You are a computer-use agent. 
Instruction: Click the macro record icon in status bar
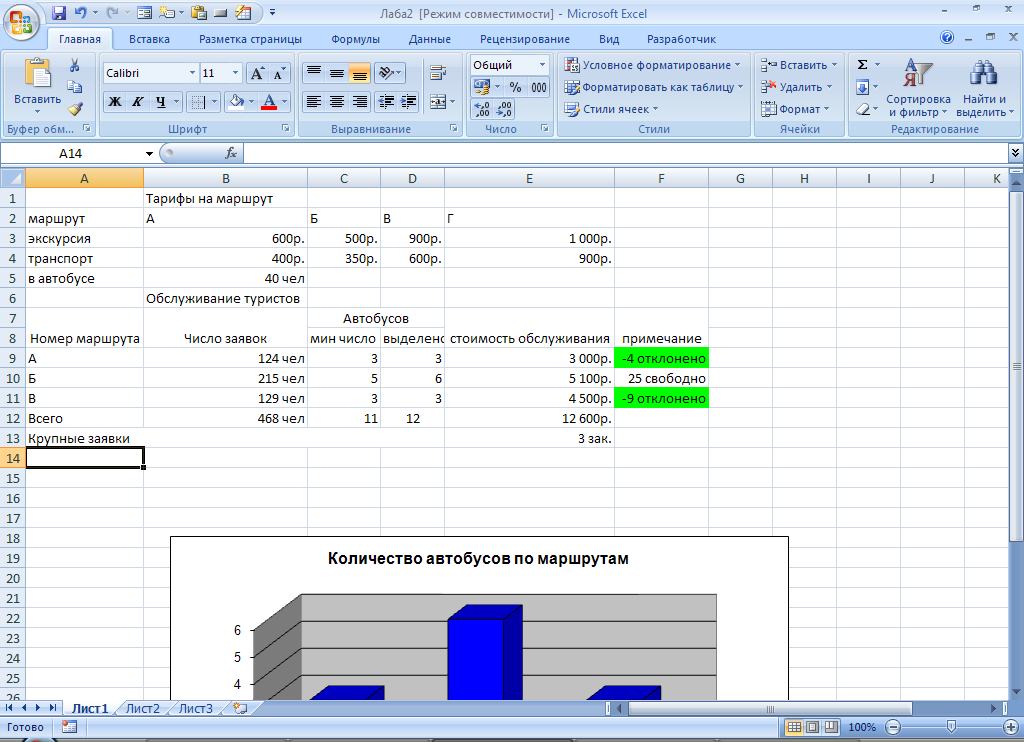69,726
